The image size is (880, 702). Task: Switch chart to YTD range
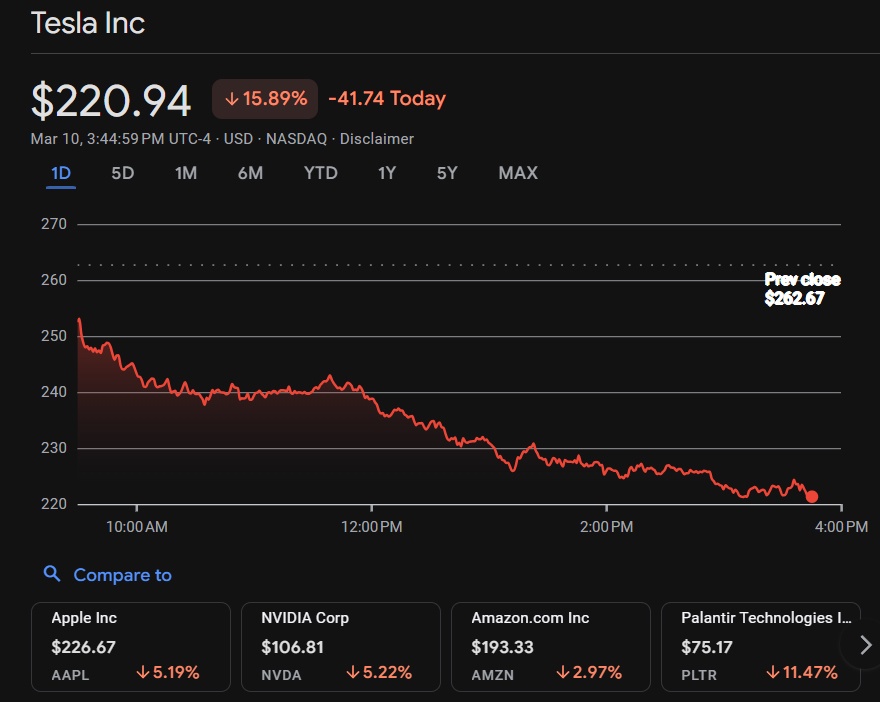(x=320, y=173)
